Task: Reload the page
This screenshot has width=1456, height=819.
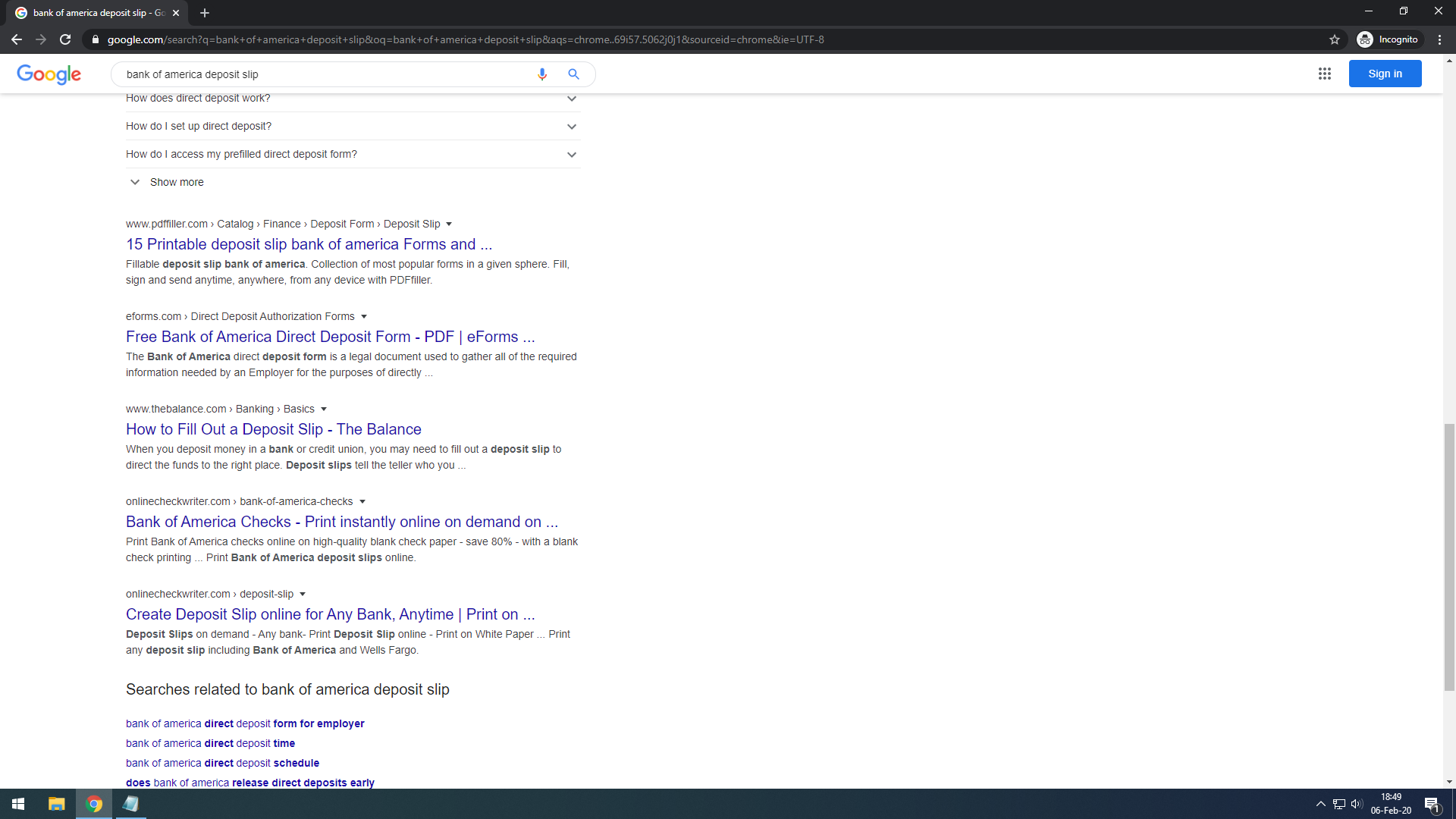Action: coord(65,39)
